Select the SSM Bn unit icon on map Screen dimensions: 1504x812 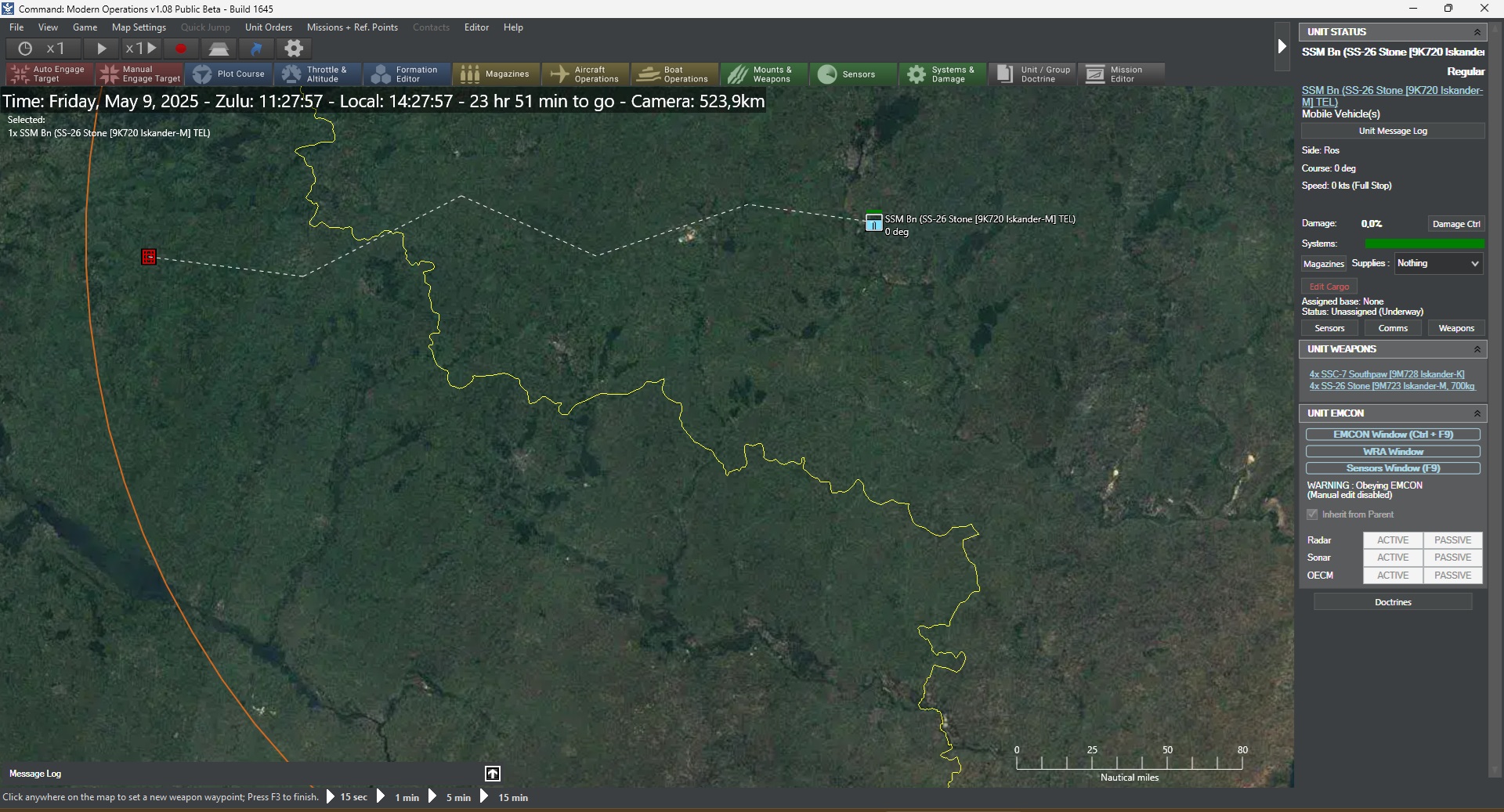point(873,222)
